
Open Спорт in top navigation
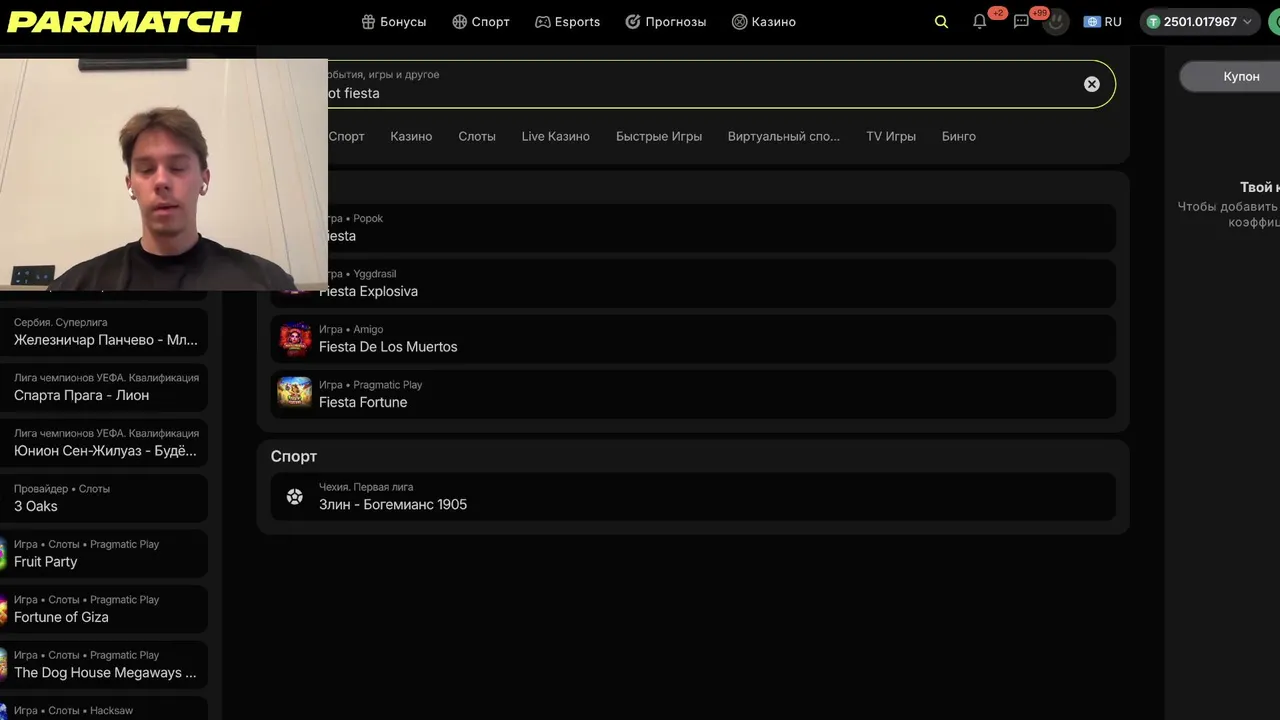pyautogui.click(x=481, y=22)
